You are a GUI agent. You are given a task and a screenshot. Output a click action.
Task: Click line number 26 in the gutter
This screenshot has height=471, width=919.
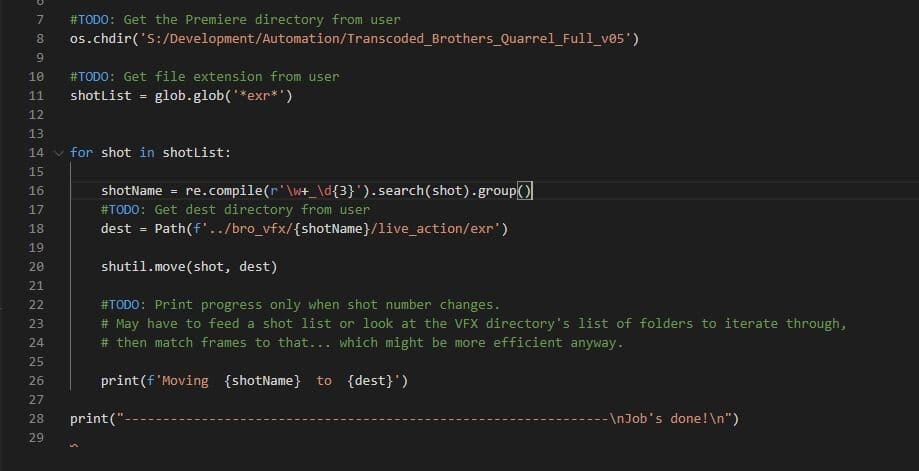tap(37, 381)
